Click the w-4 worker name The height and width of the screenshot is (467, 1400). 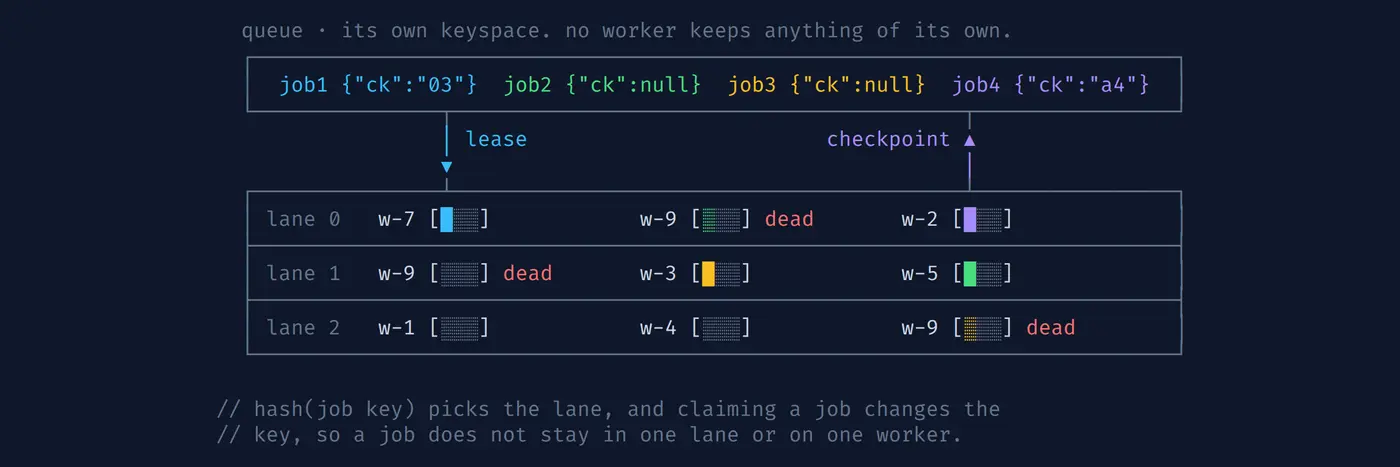(658, 327)
